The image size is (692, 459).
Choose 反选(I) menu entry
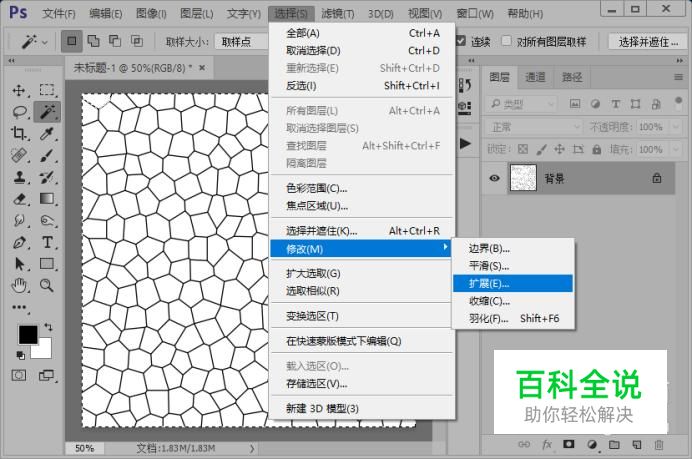pos(362,86)
